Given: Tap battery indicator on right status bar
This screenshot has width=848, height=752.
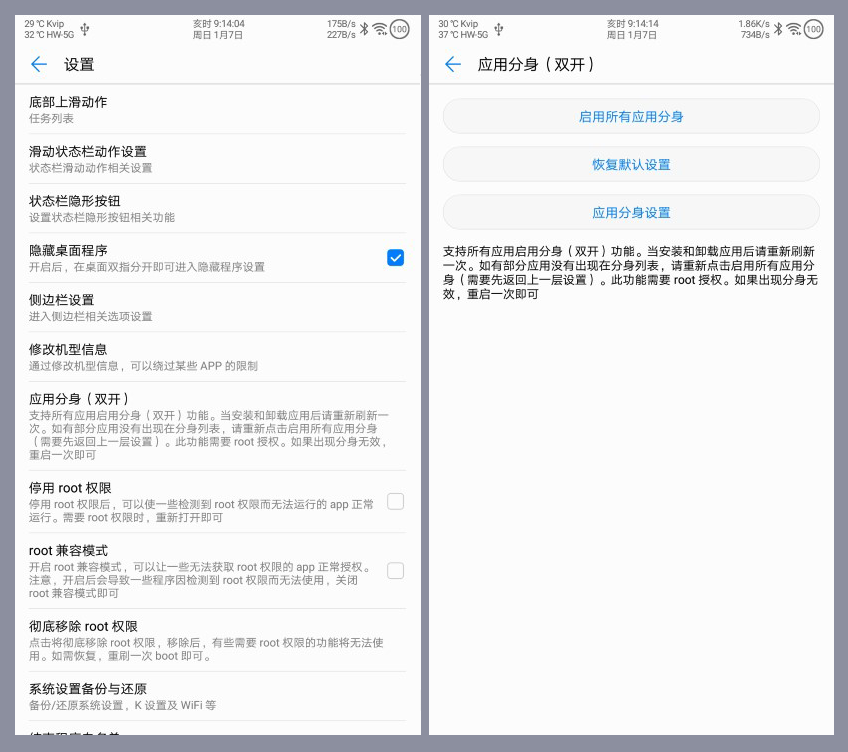Looking at the screenshot, I should [813, 29].
